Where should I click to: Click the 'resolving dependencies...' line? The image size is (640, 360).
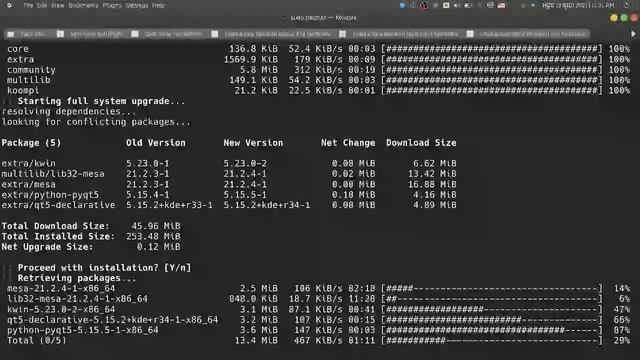[69, 111]
